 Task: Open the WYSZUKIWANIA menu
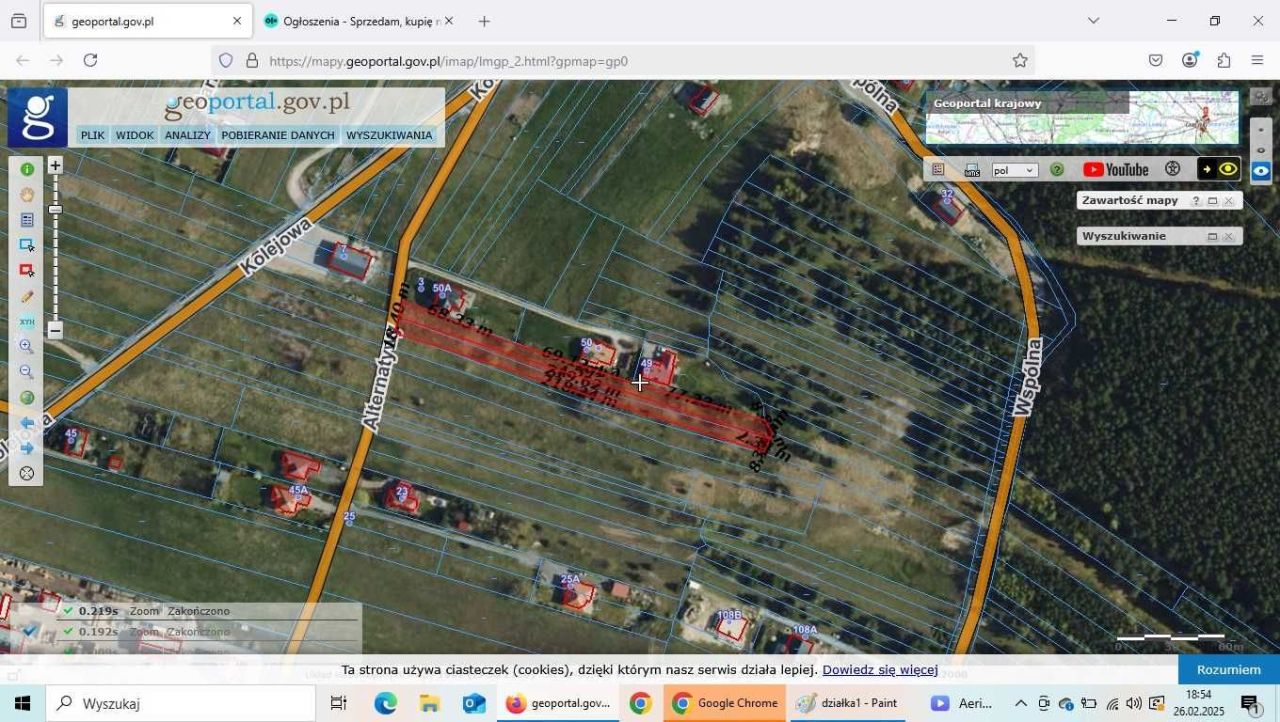coord(389,135)
